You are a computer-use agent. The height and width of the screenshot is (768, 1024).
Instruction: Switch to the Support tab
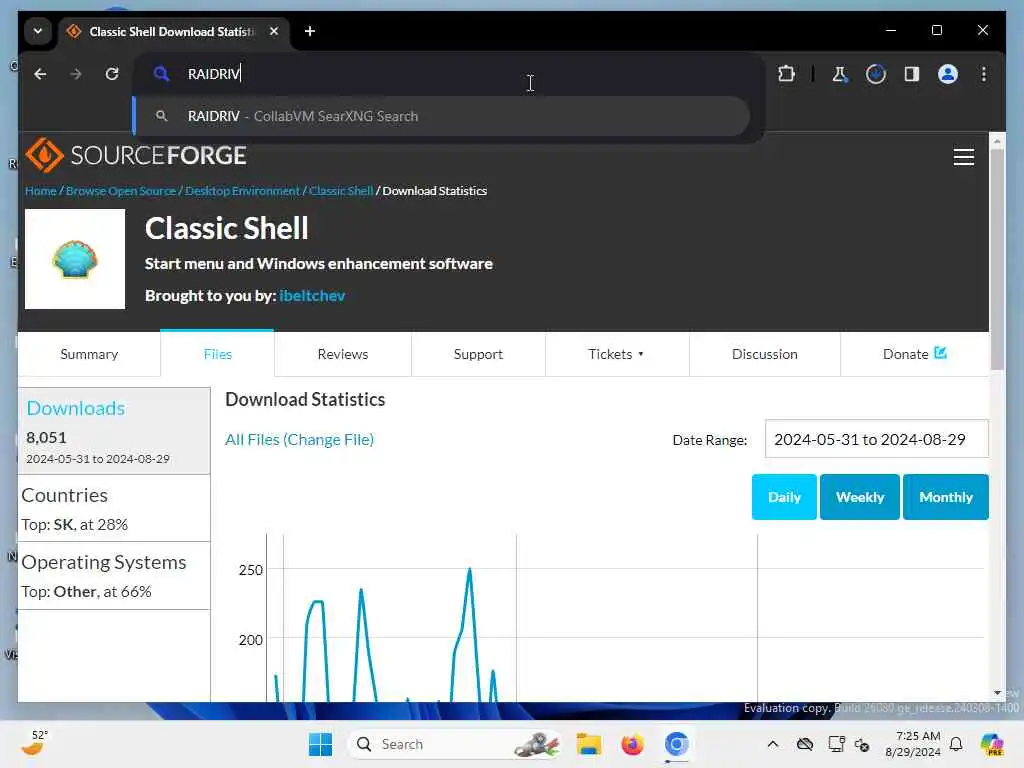478,354
